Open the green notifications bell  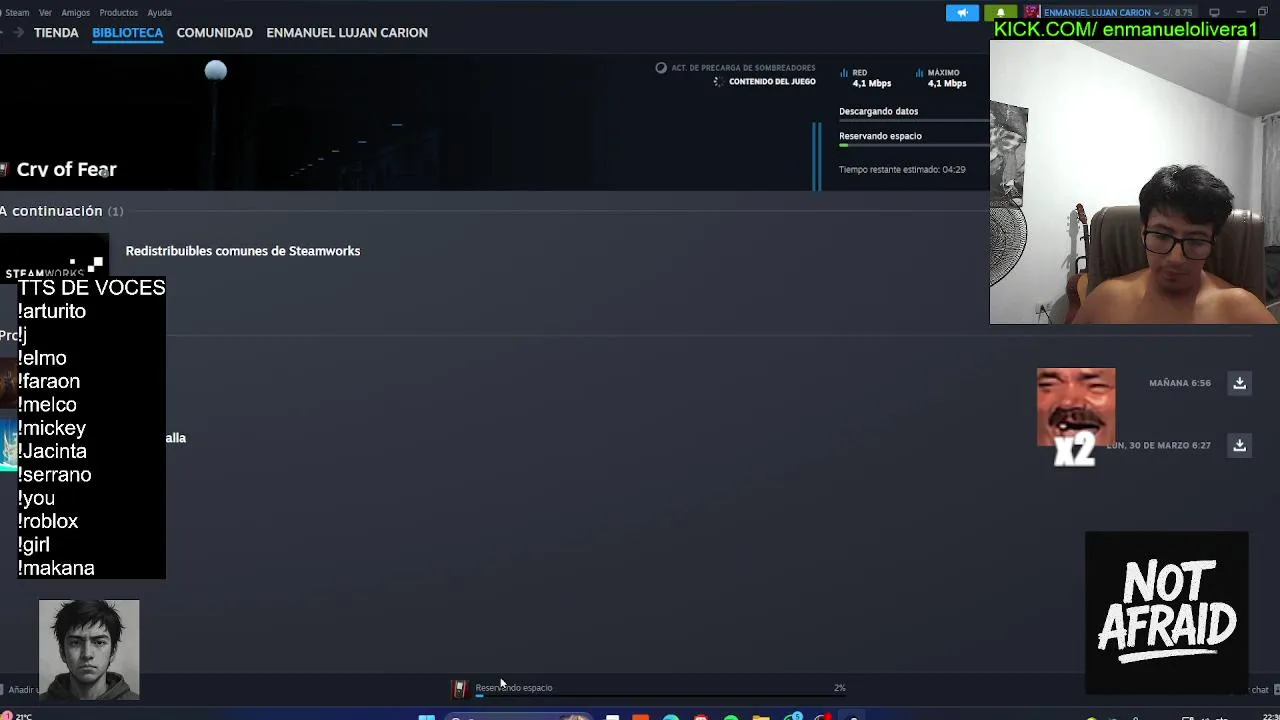click(1000, 13)
